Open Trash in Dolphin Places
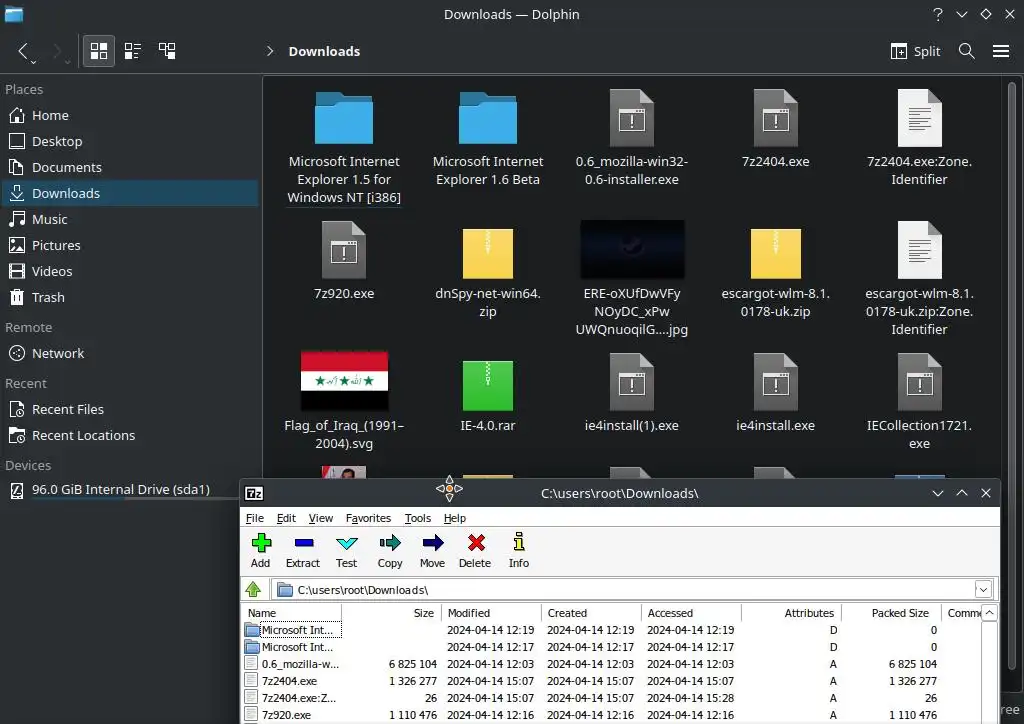Screen dimensions: 1024x724 click(x=130, y=298)
